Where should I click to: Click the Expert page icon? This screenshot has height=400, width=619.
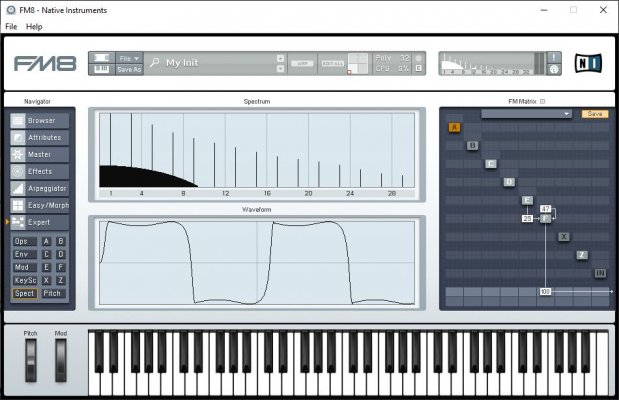pyautogui.click(x=18, y=222)
